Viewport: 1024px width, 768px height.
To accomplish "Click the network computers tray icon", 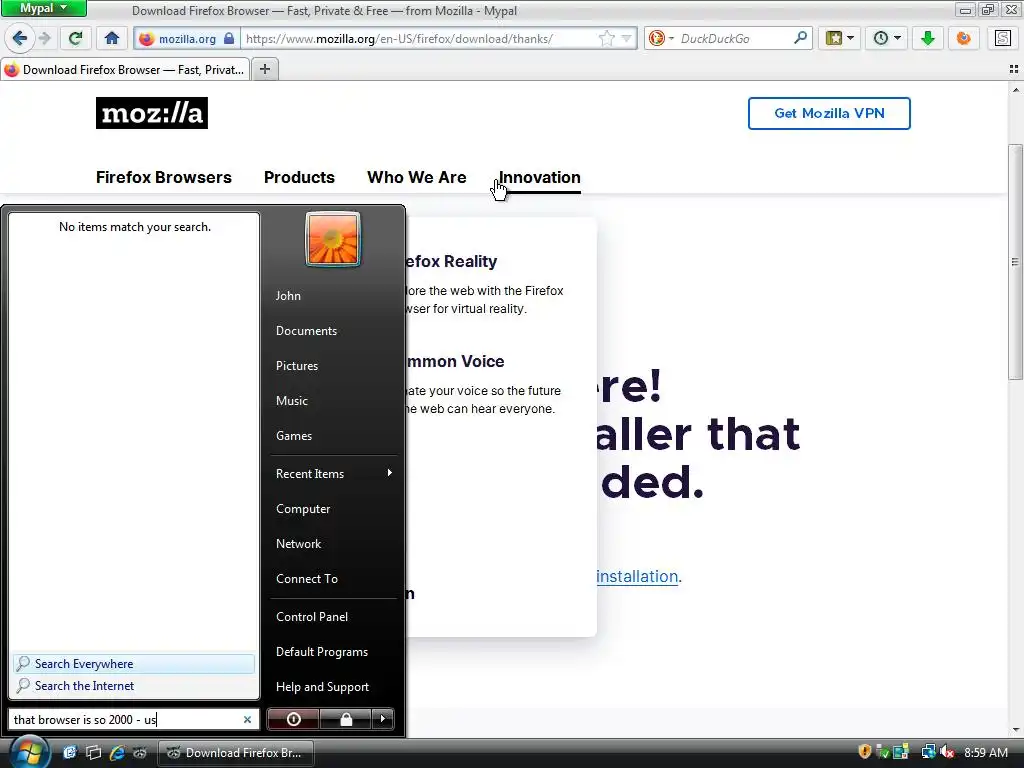I will tap(928, 752).
